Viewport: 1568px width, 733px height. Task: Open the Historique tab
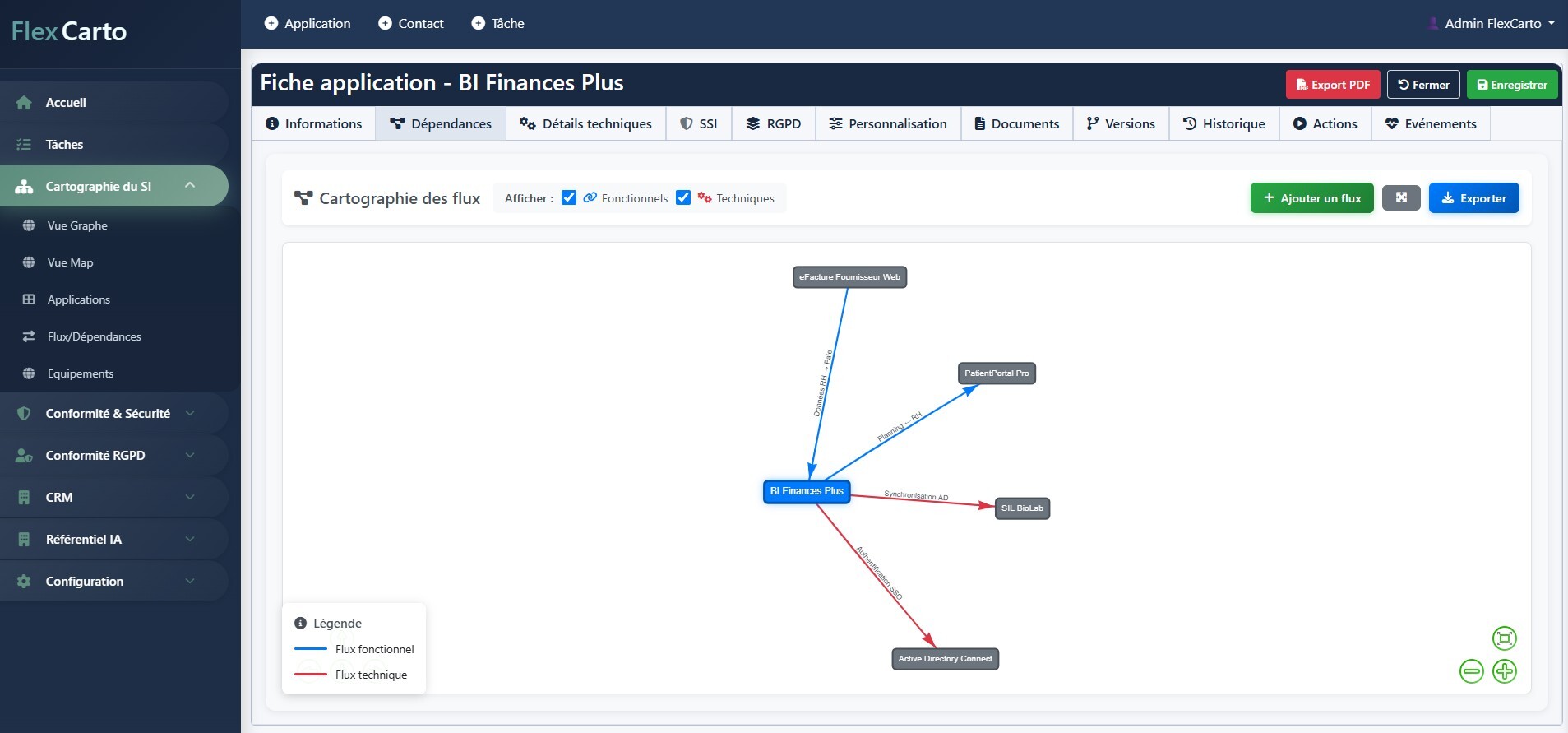point(1224,123)
